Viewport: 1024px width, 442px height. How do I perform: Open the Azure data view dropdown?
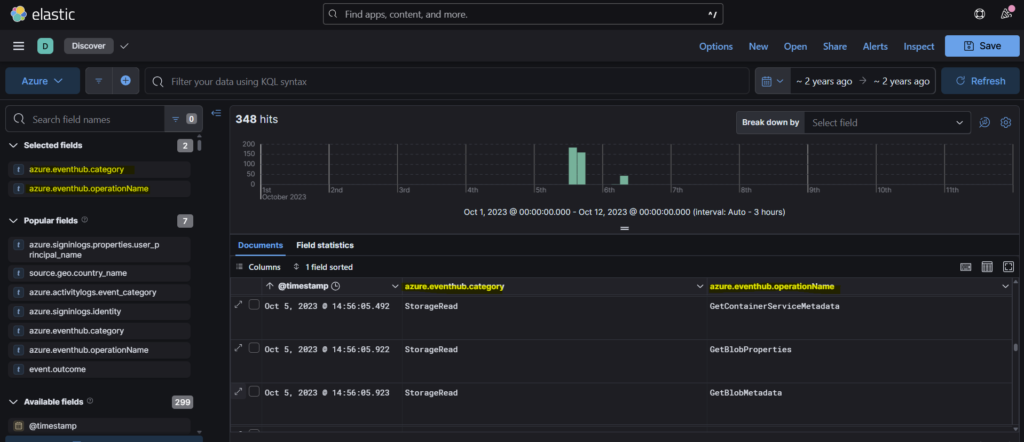(x=42, y=81)
